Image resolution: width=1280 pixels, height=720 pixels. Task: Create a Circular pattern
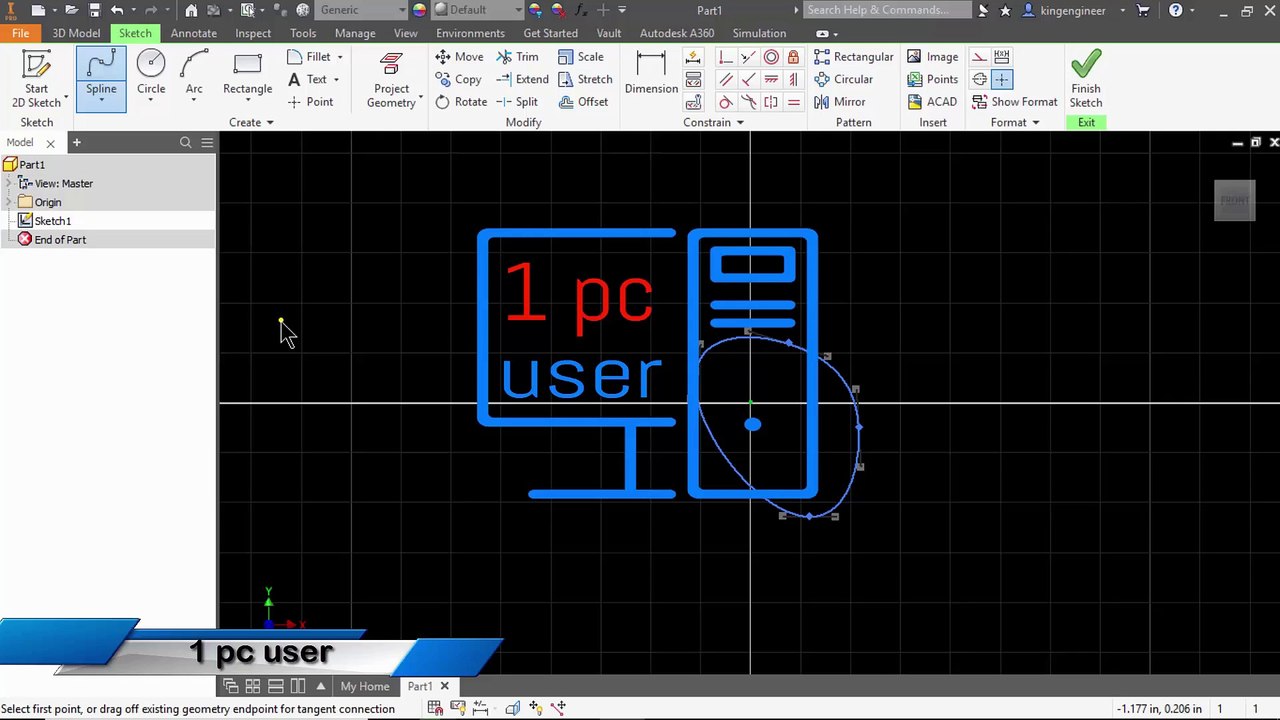(x=843, y=79)
